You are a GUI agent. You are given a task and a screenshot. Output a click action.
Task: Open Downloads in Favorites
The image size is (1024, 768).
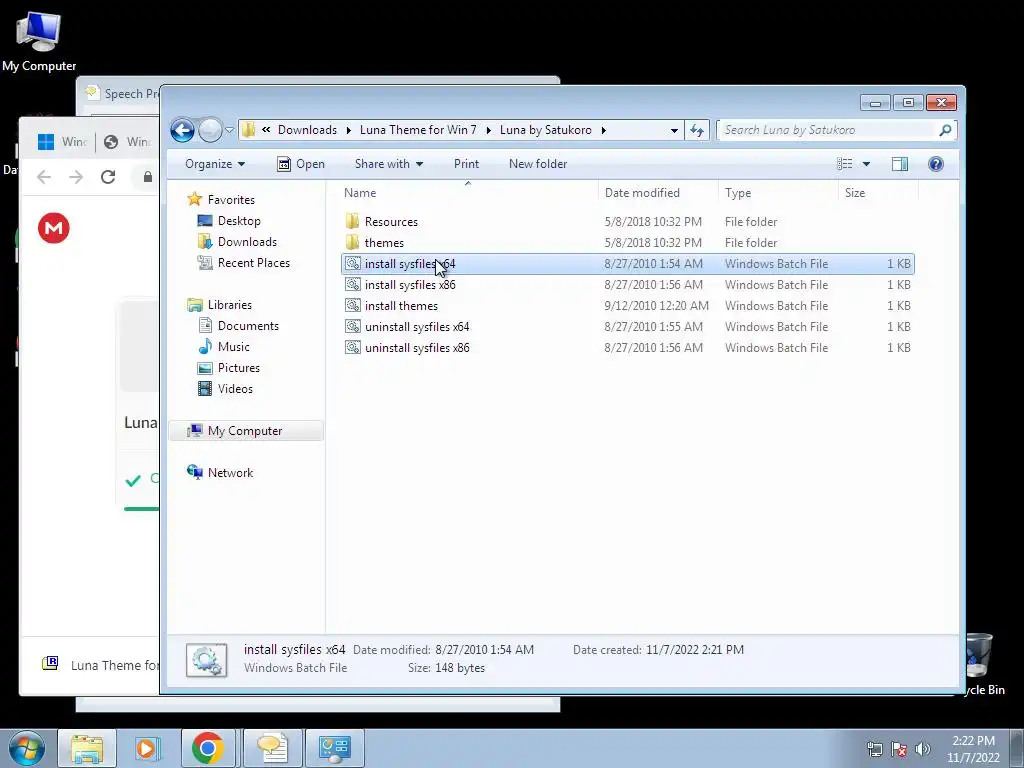247,242
